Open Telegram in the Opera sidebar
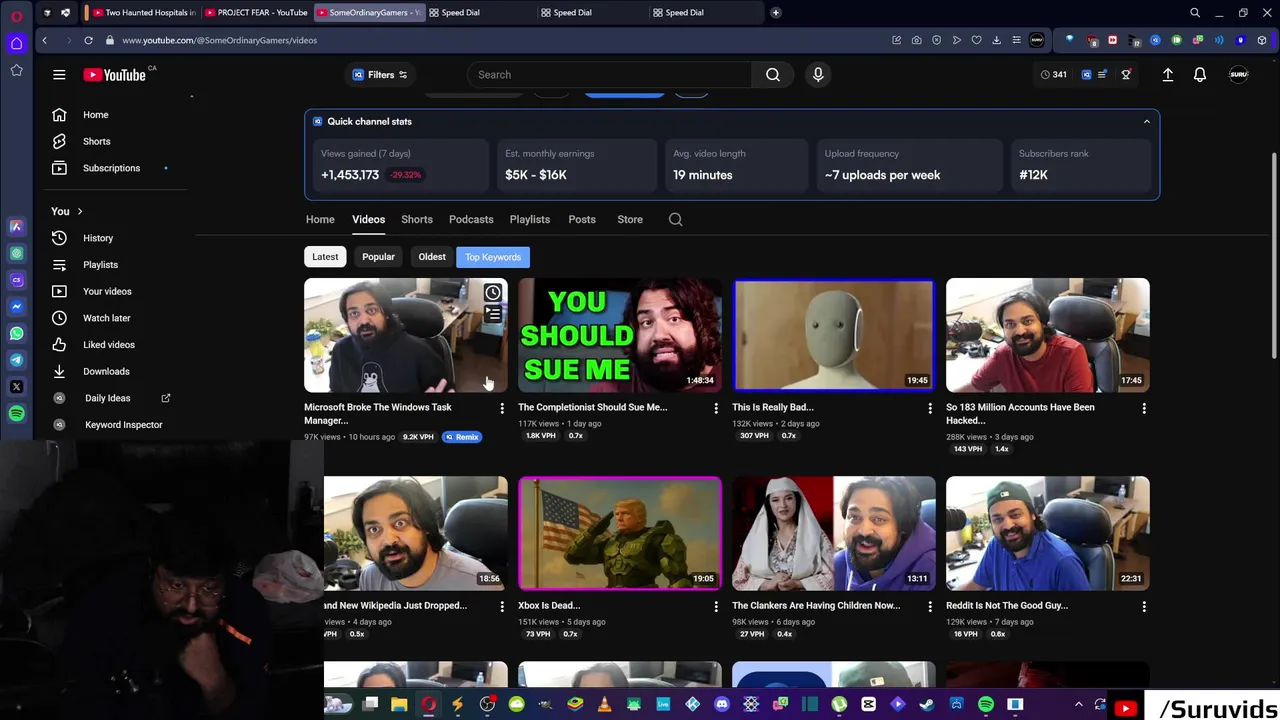The height and width of the screenshot is (720, 1280). tap(16, 360)
